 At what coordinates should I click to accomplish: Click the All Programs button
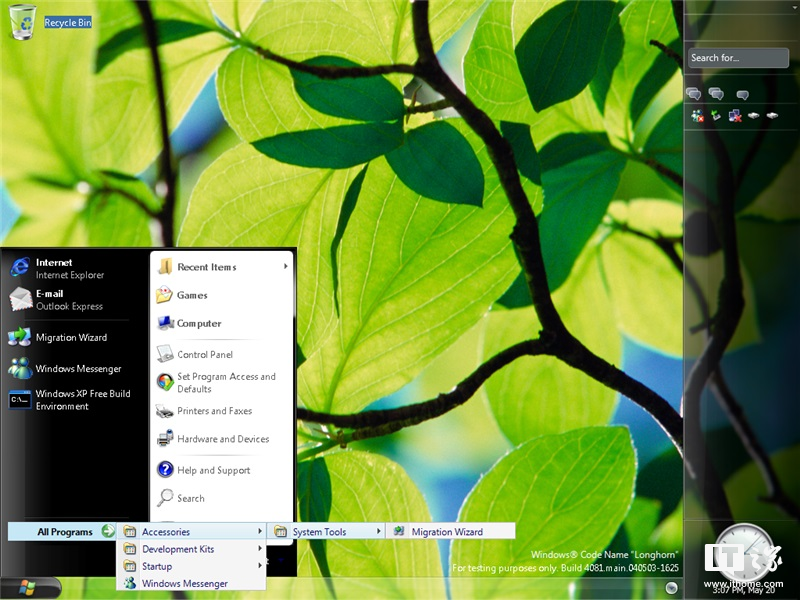(62, 532)
